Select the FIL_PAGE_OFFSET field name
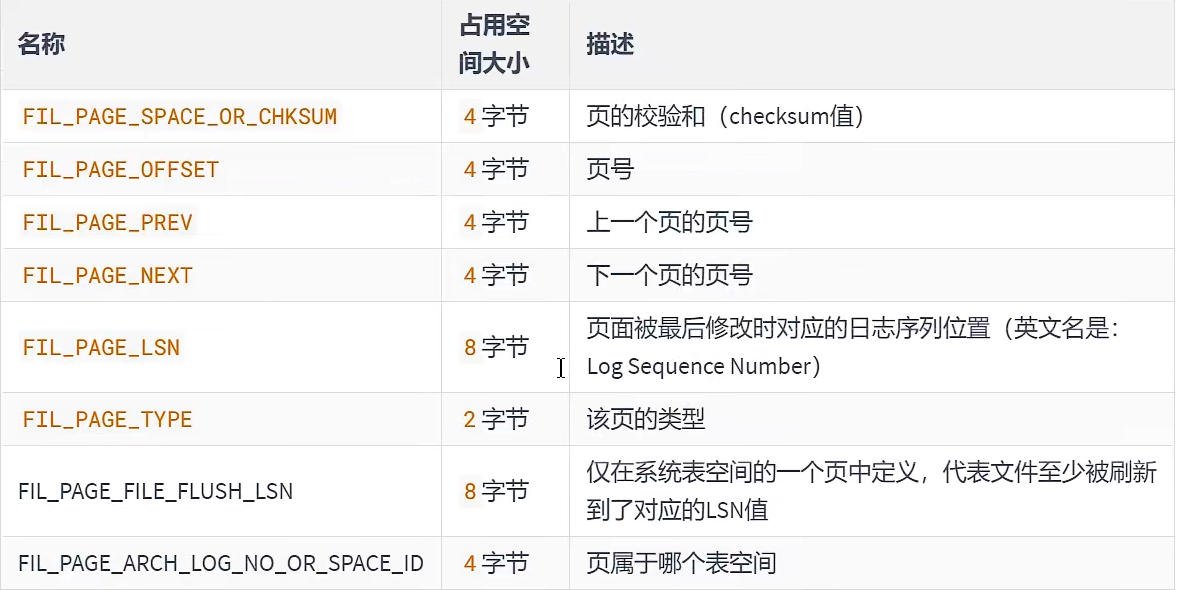This screenshot has width=1177, height=590. pos(121,170)
